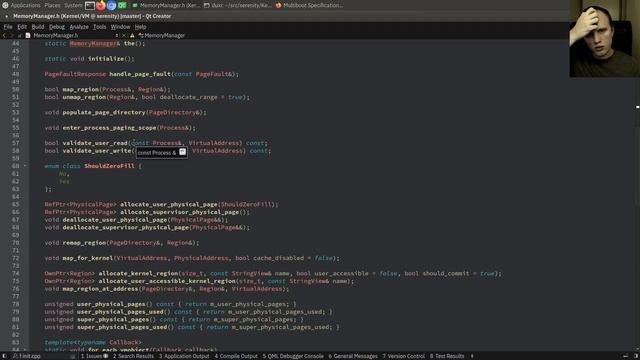Screen dimensions: 640x360
Task: Click the window menu icon left of the title
Action: point(7,16)
